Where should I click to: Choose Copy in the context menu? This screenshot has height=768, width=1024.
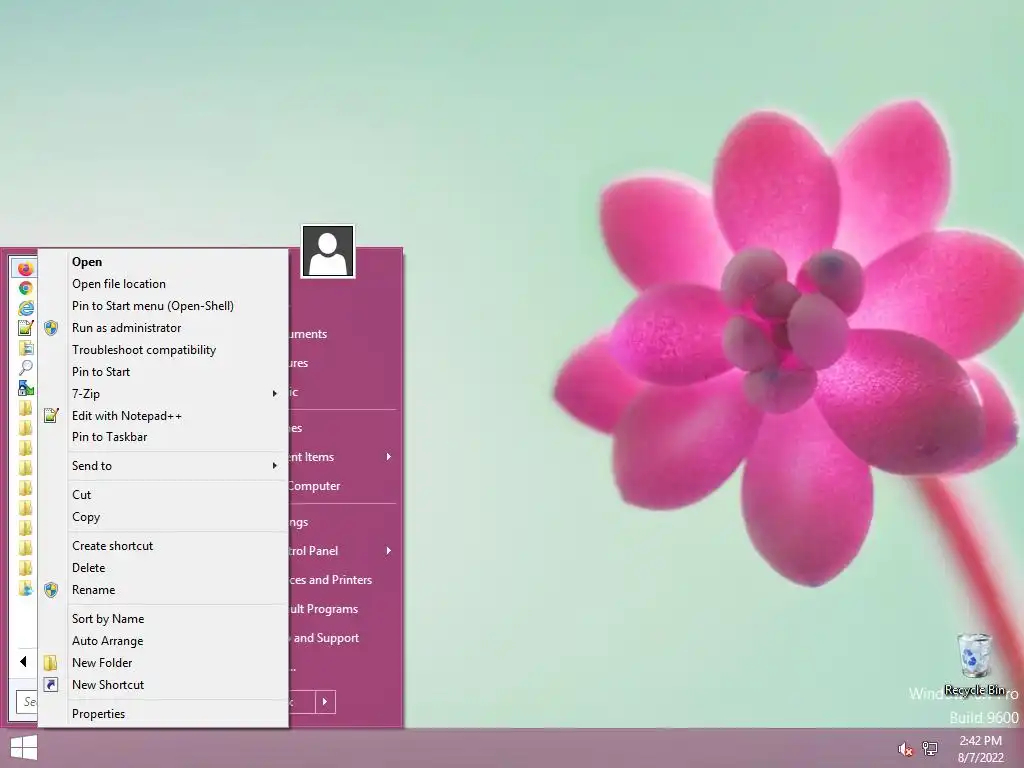tap(163, 517)
